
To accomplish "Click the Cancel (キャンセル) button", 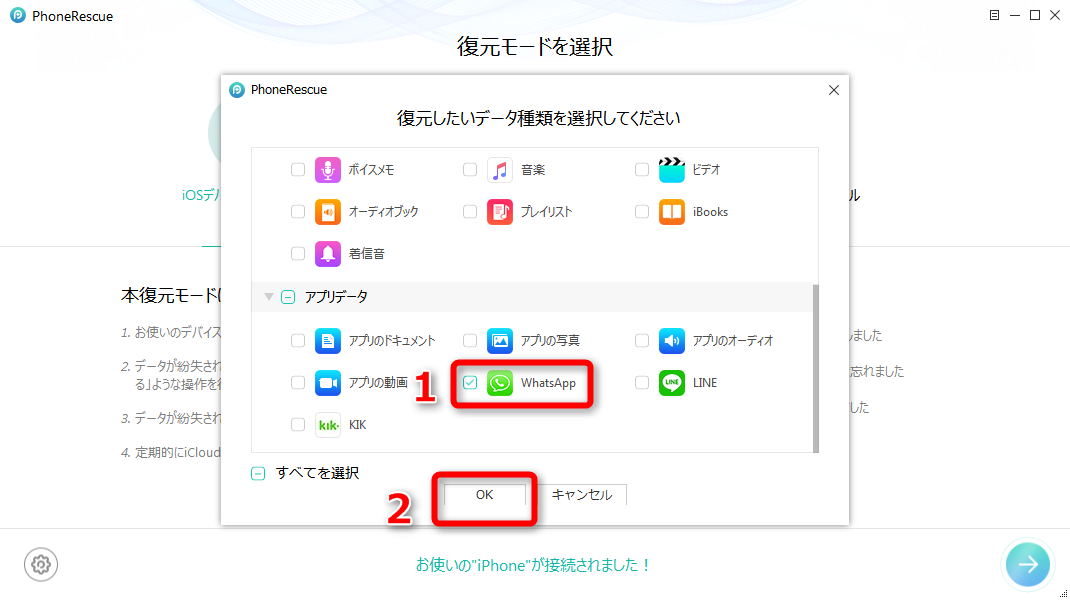I will tap(582, 495).
